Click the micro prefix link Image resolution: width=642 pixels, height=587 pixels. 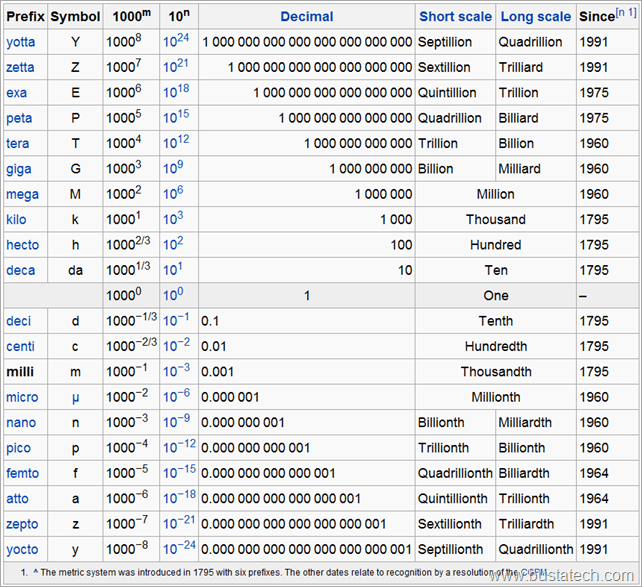point(22,397)
